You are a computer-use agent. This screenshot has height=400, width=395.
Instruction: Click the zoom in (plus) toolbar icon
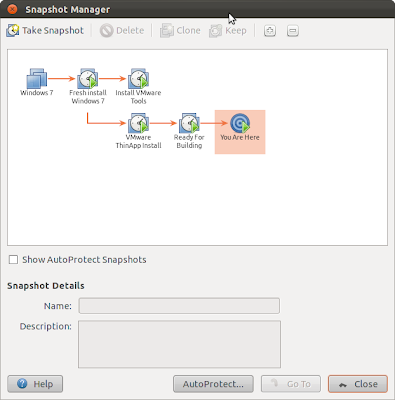pyautogui.click(x=270, y=31)
